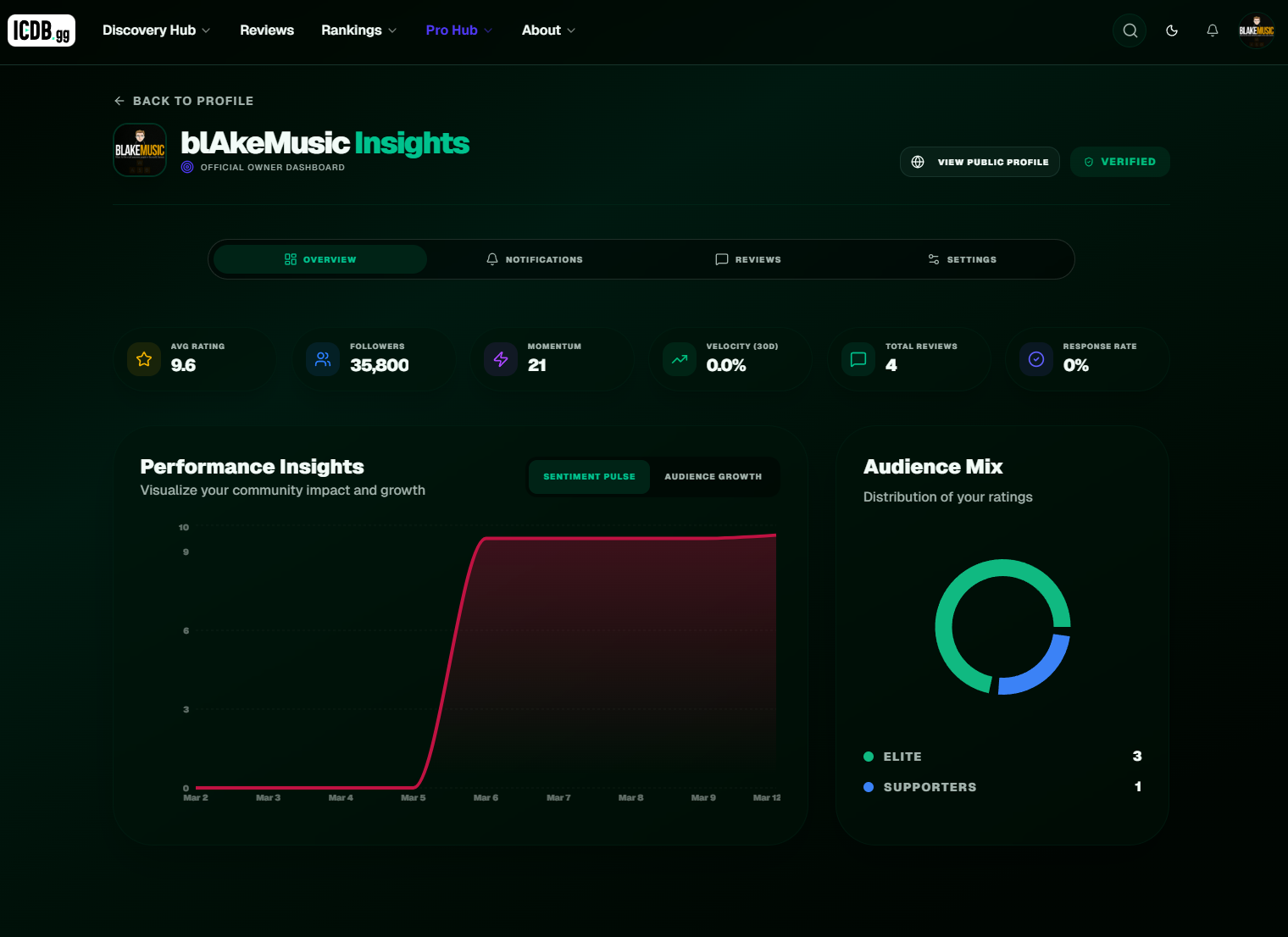Switch to the Notifications tab
1288x937 pixels.
click(x=535, y=259)
